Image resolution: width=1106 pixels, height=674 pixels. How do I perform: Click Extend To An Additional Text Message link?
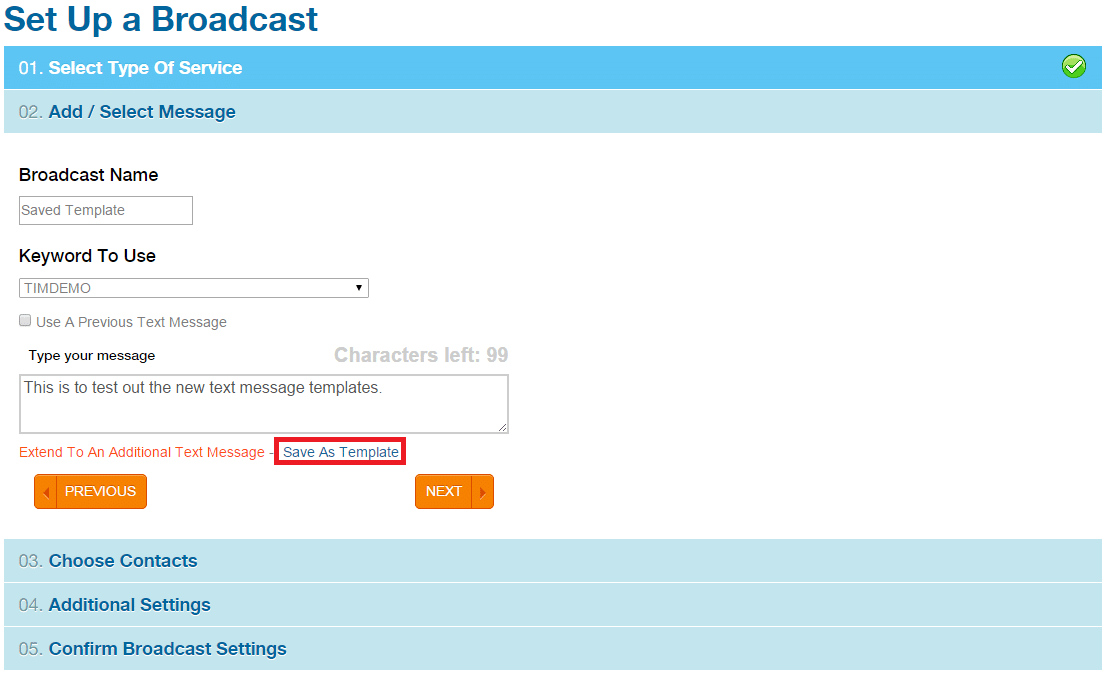pos(142,452)
